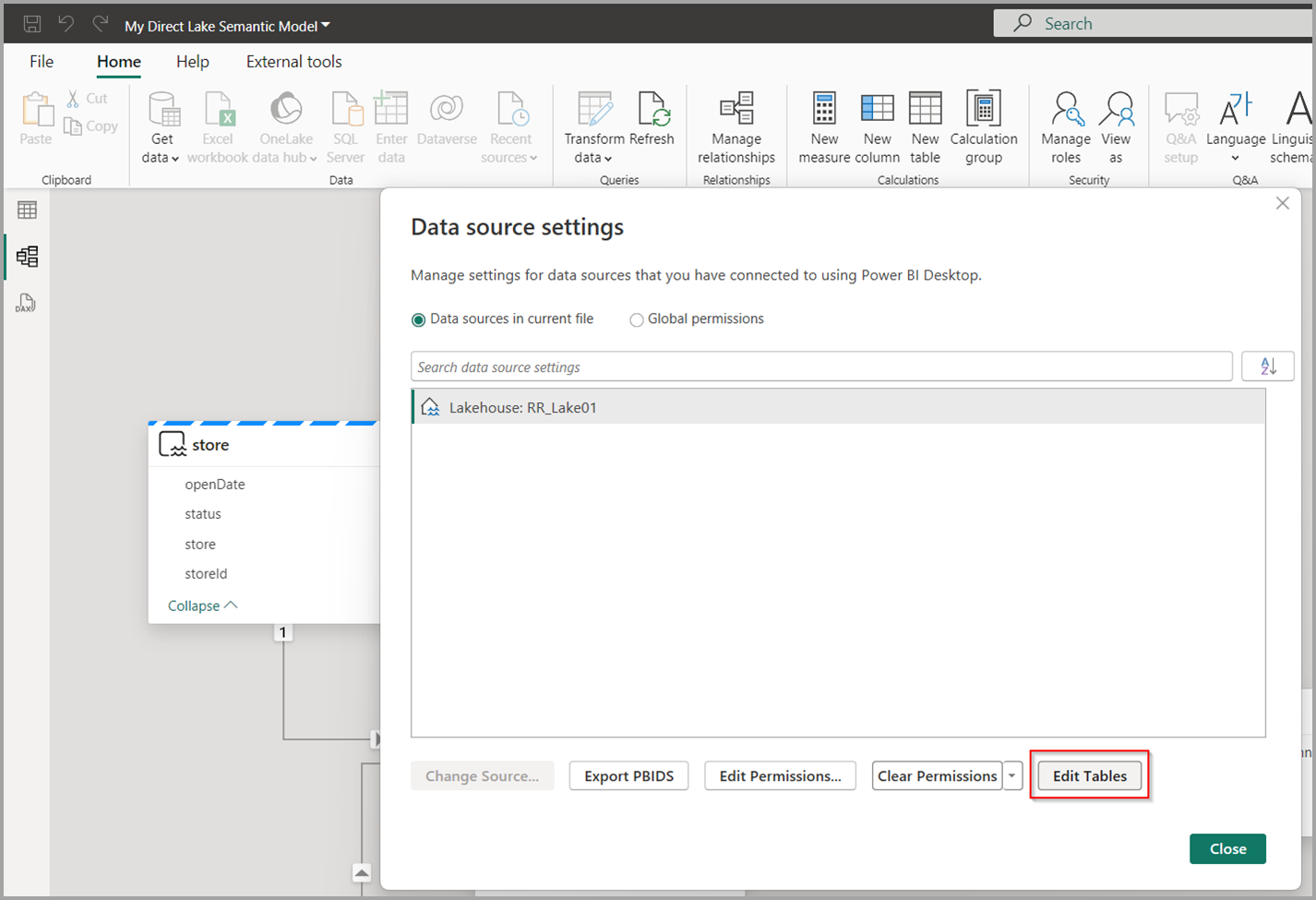Click the Edit Tables button
1316x900 pixels.
point(1090,776)
